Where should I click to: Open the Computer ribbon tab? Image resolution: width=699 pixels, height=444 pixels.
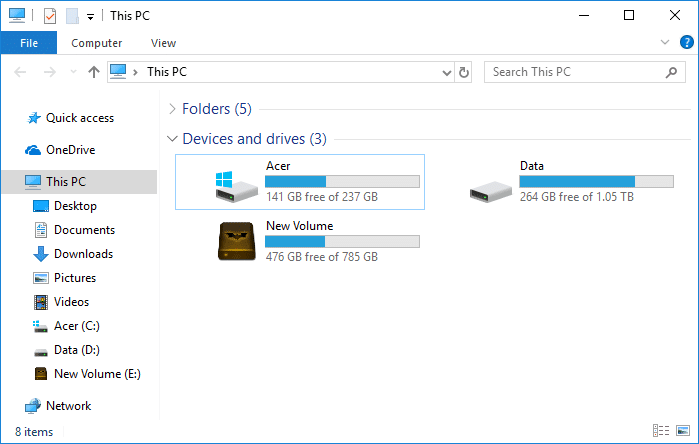(97, 43)
